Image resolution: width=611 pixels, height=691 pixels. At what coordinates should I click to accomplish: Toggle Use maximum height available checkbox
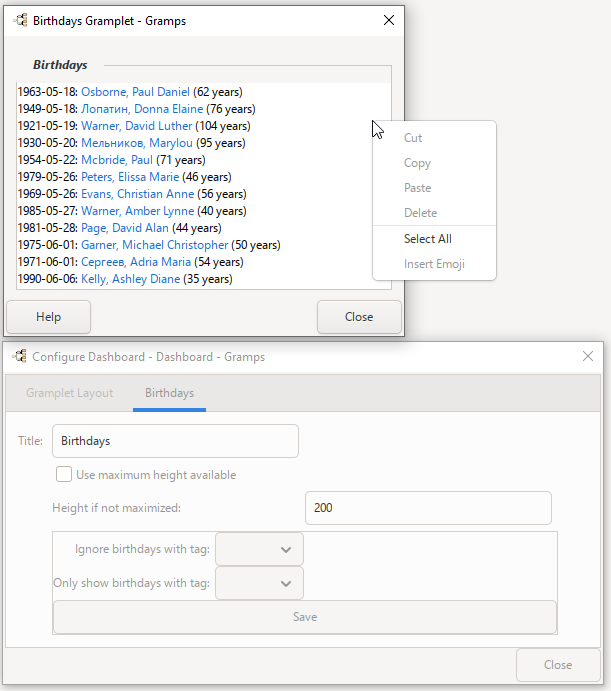(64, 475)
